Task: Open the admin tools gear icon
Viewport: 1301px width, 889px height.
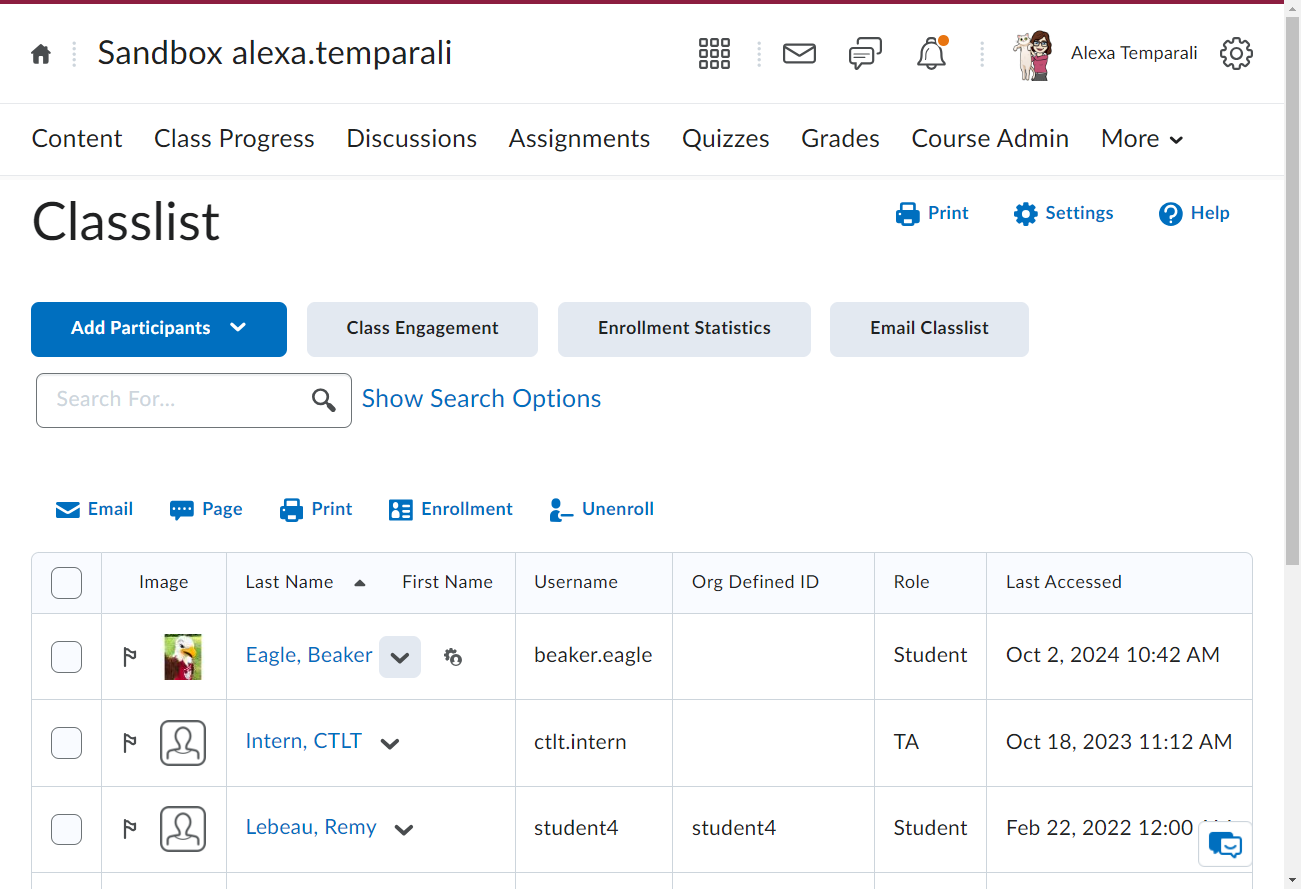Action: coord(1237,53)
